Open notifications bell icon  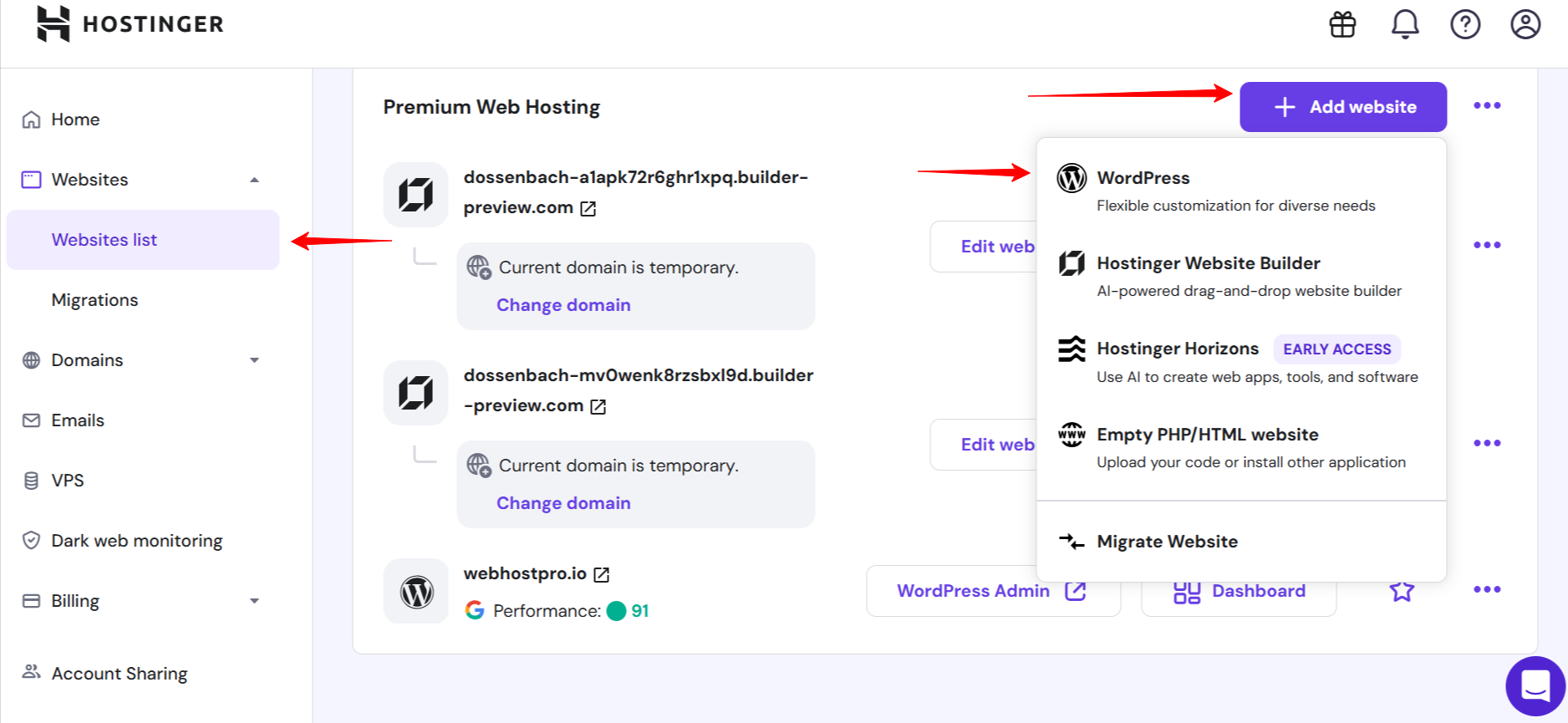1404,25
